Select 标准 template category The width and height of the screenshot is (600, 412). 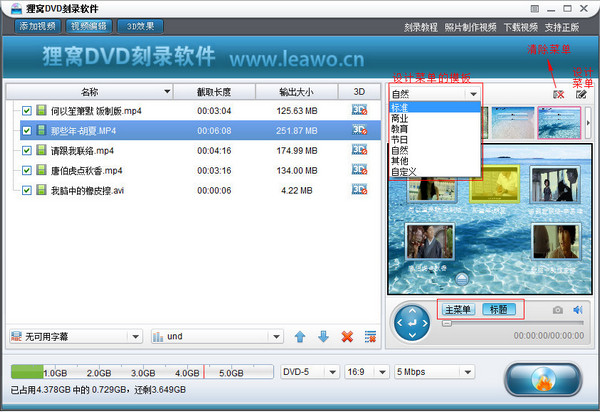pyautogui.click(x=435, y=107)
